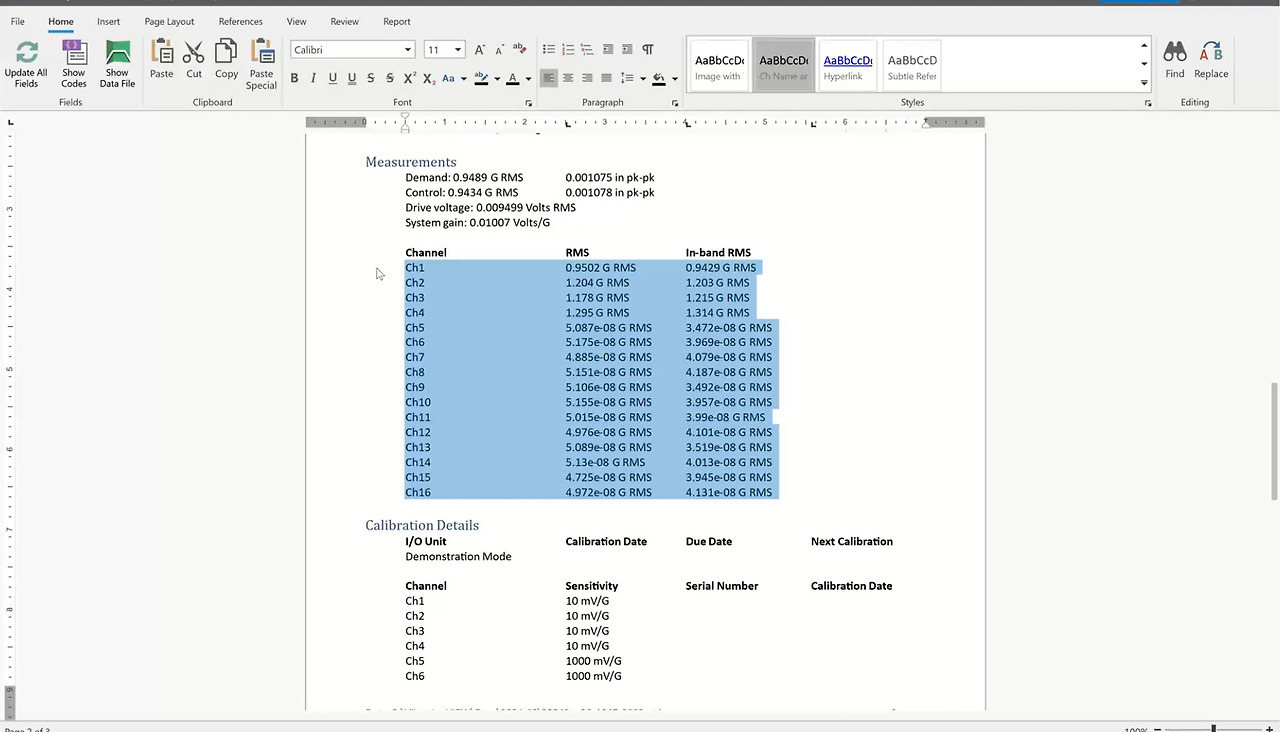Open Paste Special
This screenshot has height=732, width=1280.
click(x=262, y=64)
